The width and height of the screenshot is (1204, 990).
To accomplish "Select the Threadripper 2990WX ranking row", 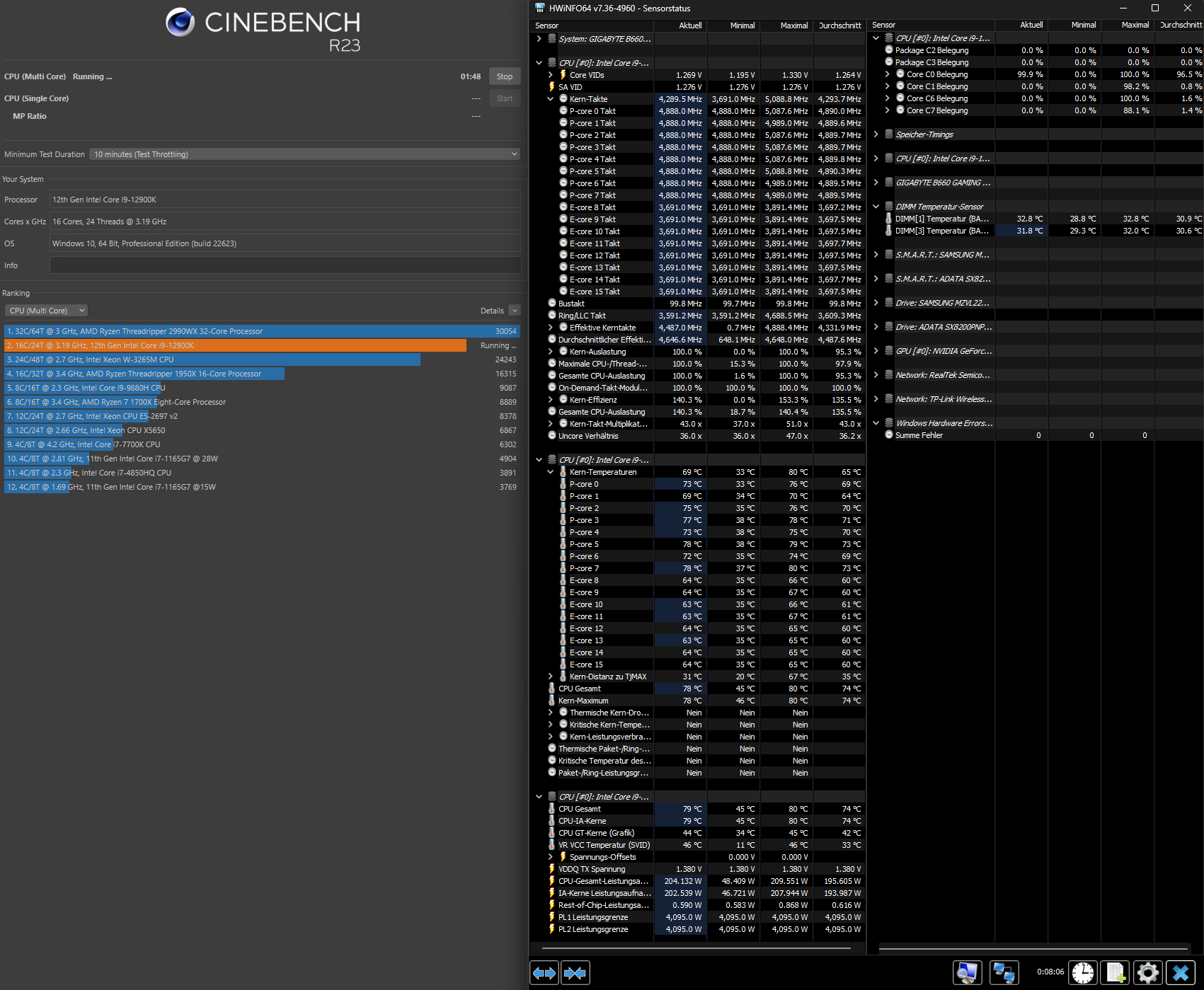I will coord(262,331).
